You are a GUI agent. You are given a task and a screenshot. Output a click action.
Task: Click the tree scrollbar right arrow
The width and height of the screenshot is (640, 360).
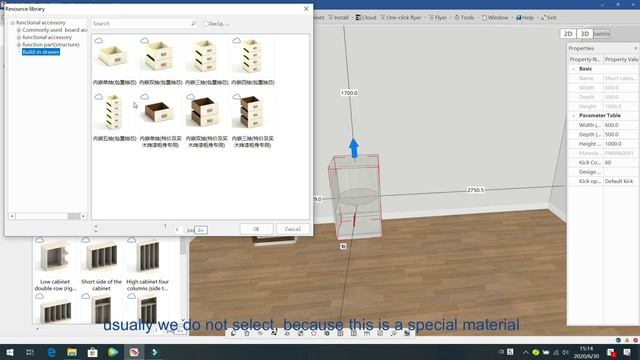[83, 216]
